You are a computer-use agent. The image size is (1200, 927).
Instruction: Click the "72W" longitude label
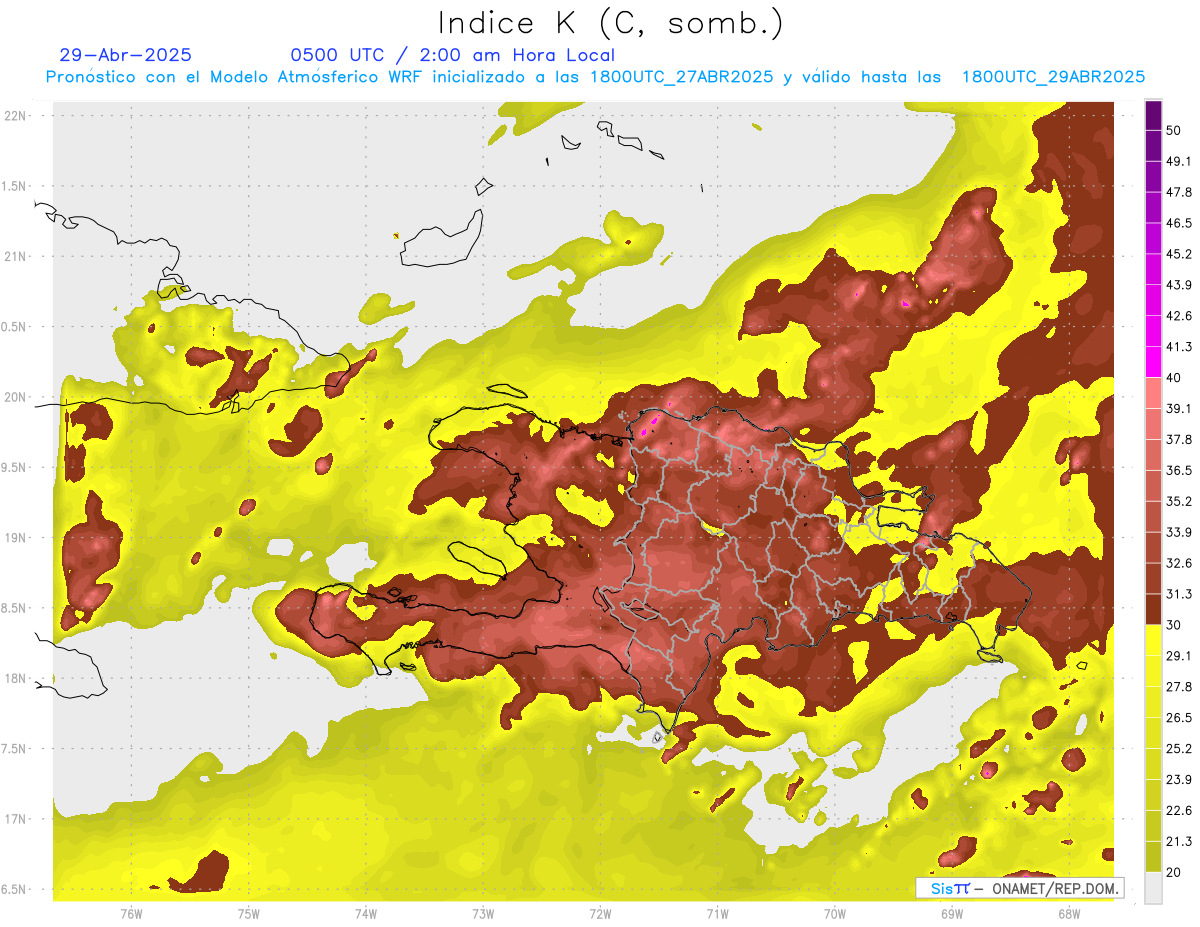(600, 914)
